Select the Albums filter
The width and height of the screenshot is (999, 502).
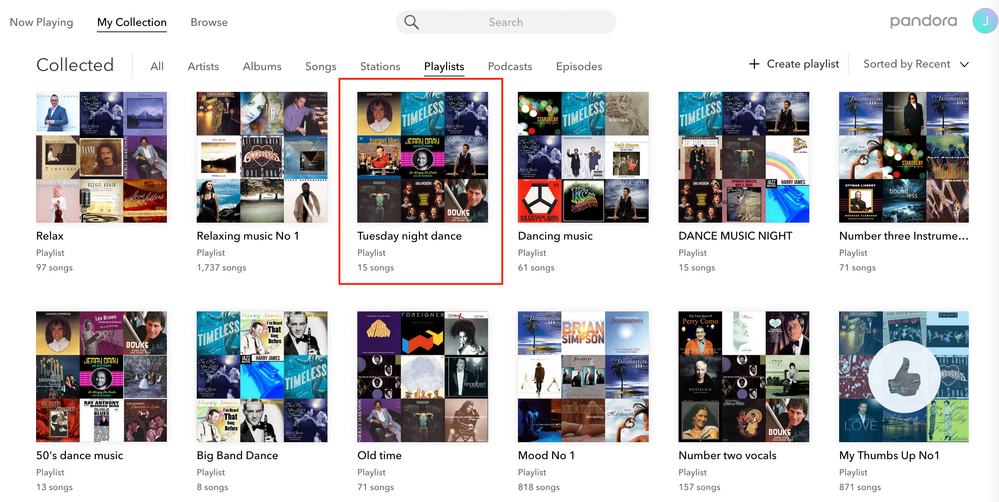point(262,67)
